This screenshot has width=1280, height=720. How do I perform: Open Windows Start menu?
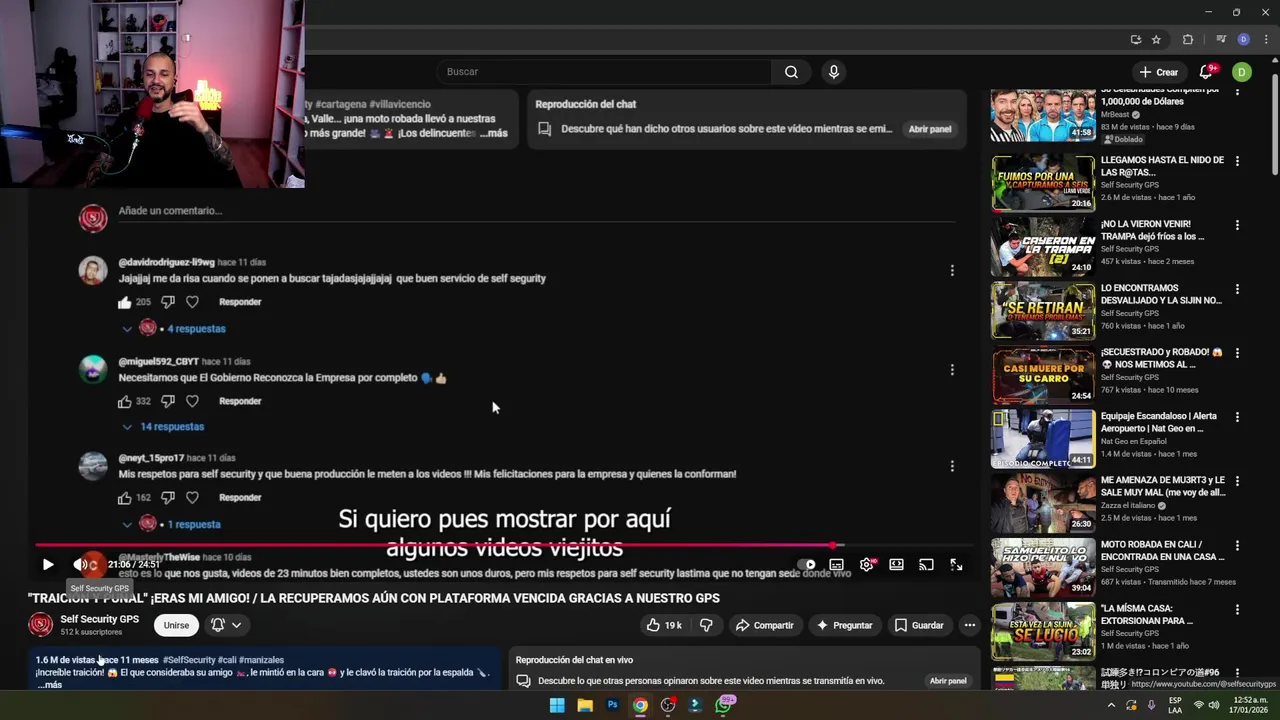(x=557, y=705)
